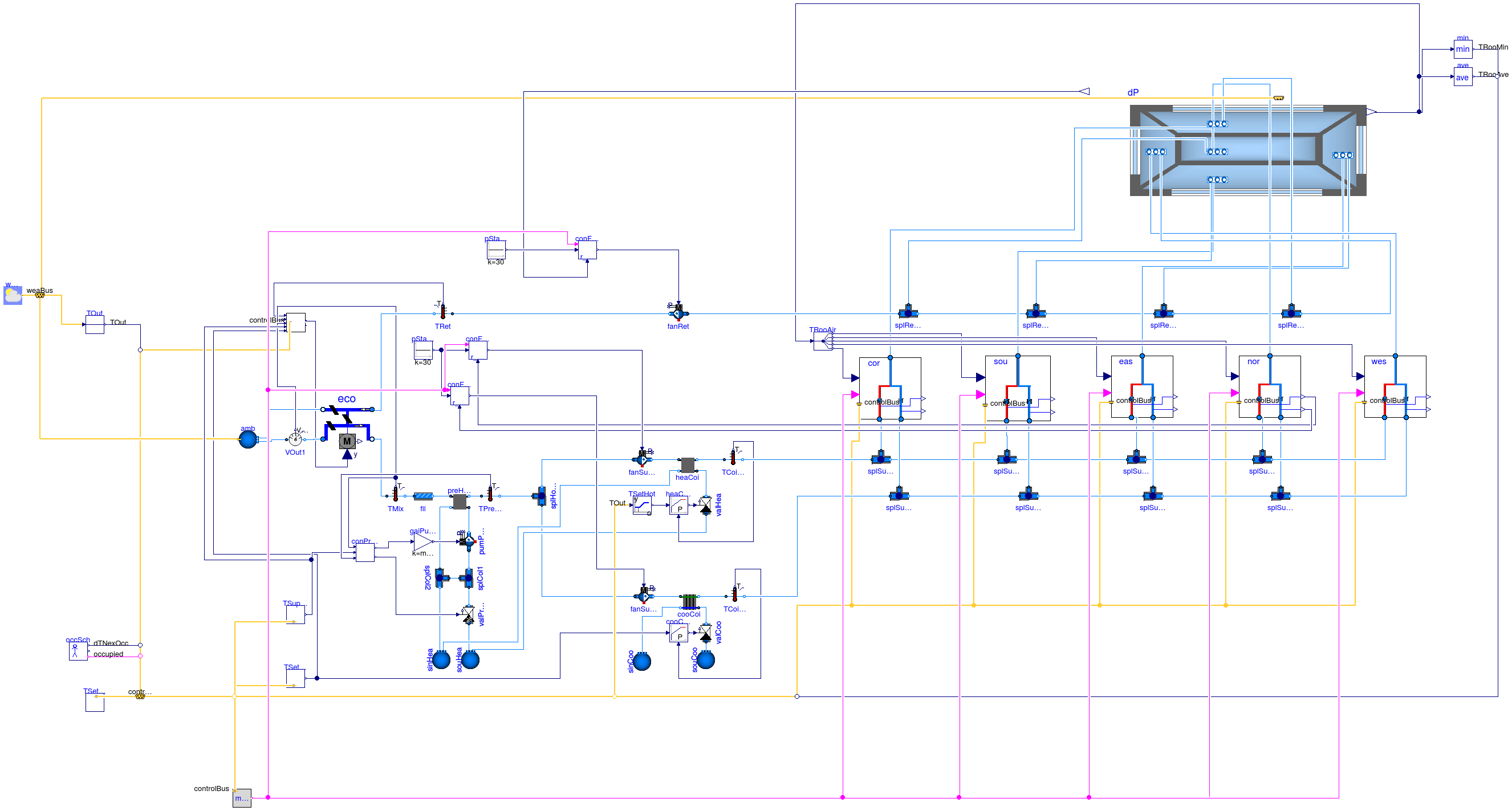
Task: Click the occupied label
Action: point(108,654)
